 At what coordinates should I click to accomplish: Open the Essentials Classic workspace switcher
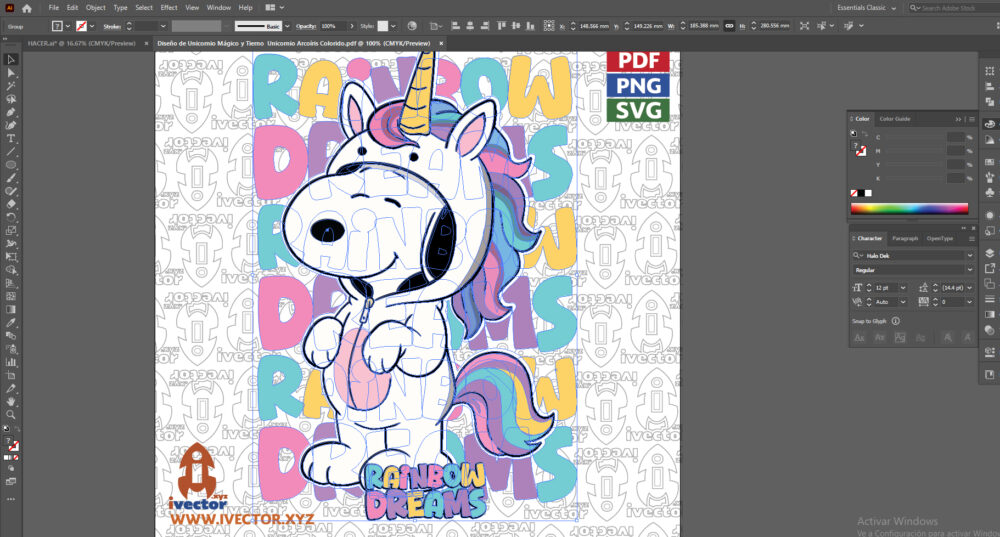coord(866,8)
